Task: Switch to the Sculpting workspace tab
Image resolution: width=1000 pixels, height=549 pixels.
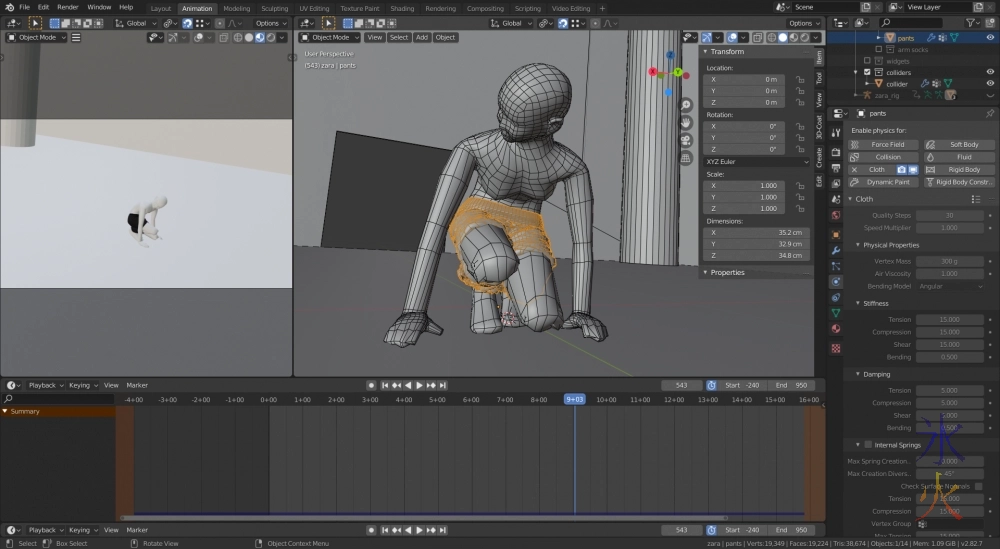Action: [x=274, y=8]
